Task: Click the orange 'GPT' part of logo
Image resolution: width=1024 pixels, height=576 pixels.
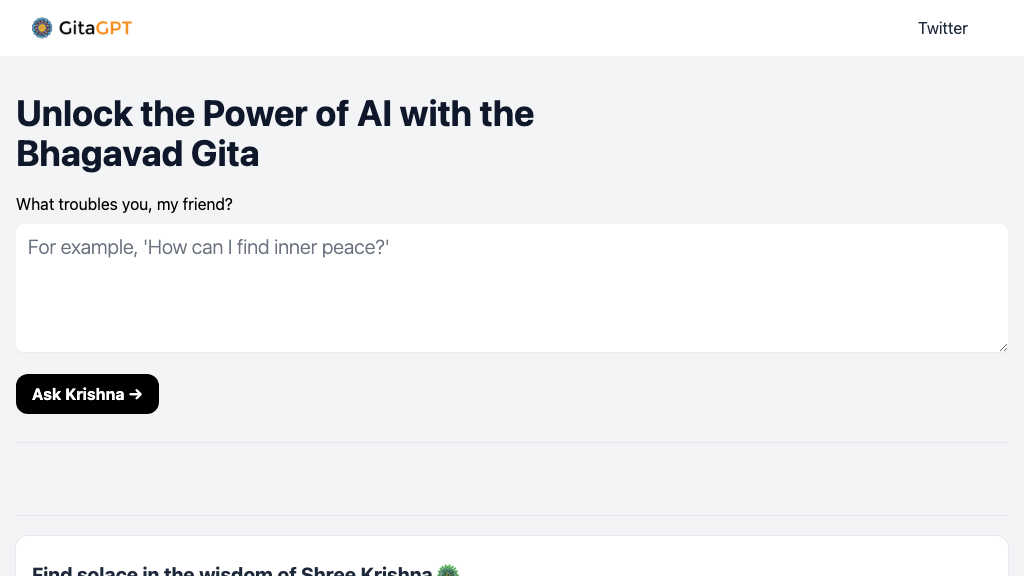Action: coord(114,28)
